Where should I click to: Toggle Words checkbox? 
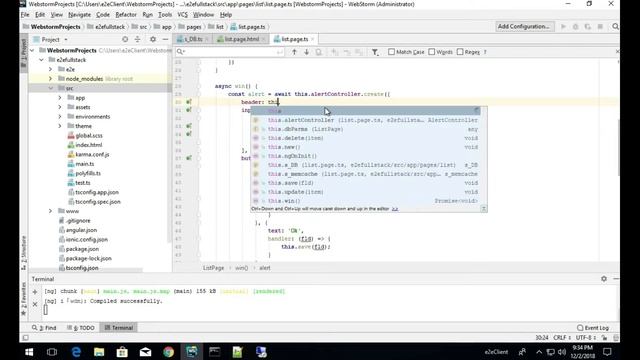[431, 52]
